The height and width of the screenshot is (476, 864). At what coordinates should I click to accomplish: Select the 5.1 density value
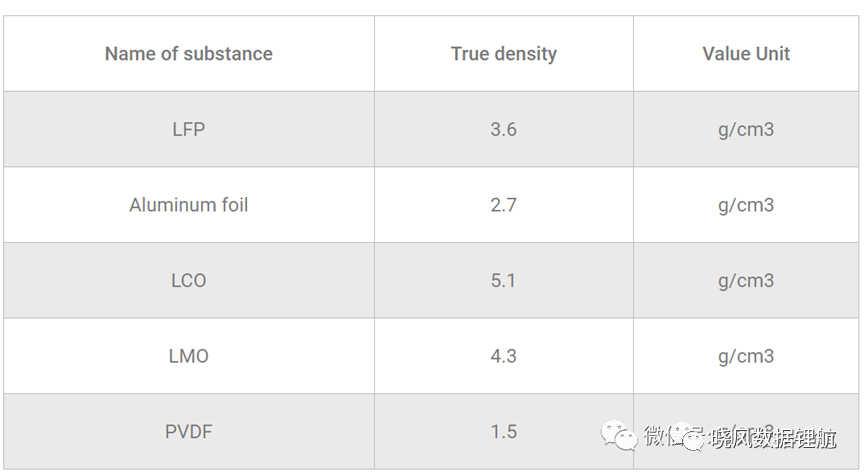[x=504, y=280]
